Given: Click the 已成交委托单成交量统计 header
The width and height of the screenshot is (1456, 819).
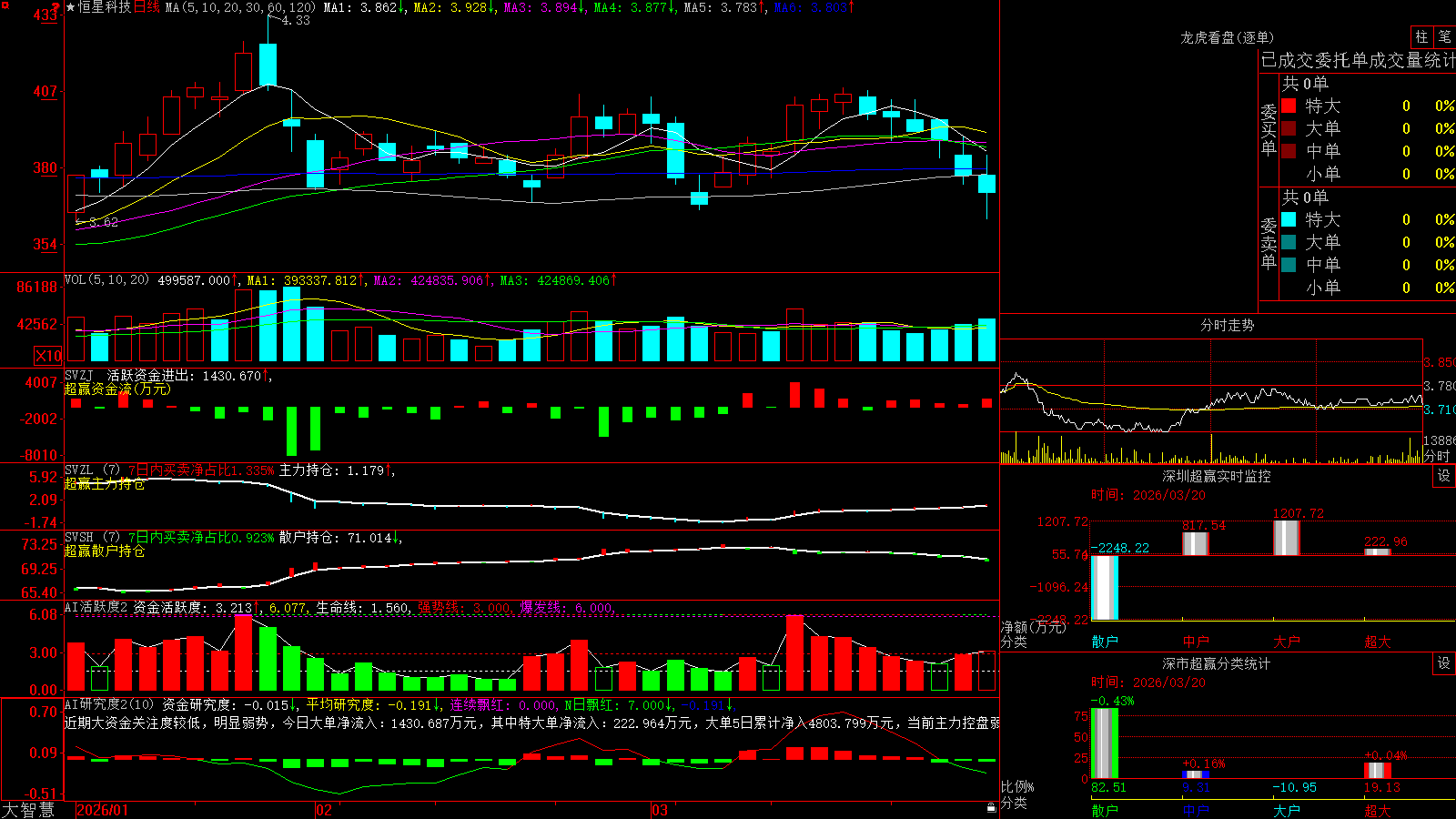Looking at the screenshot, I should (x=1358, y=60).
